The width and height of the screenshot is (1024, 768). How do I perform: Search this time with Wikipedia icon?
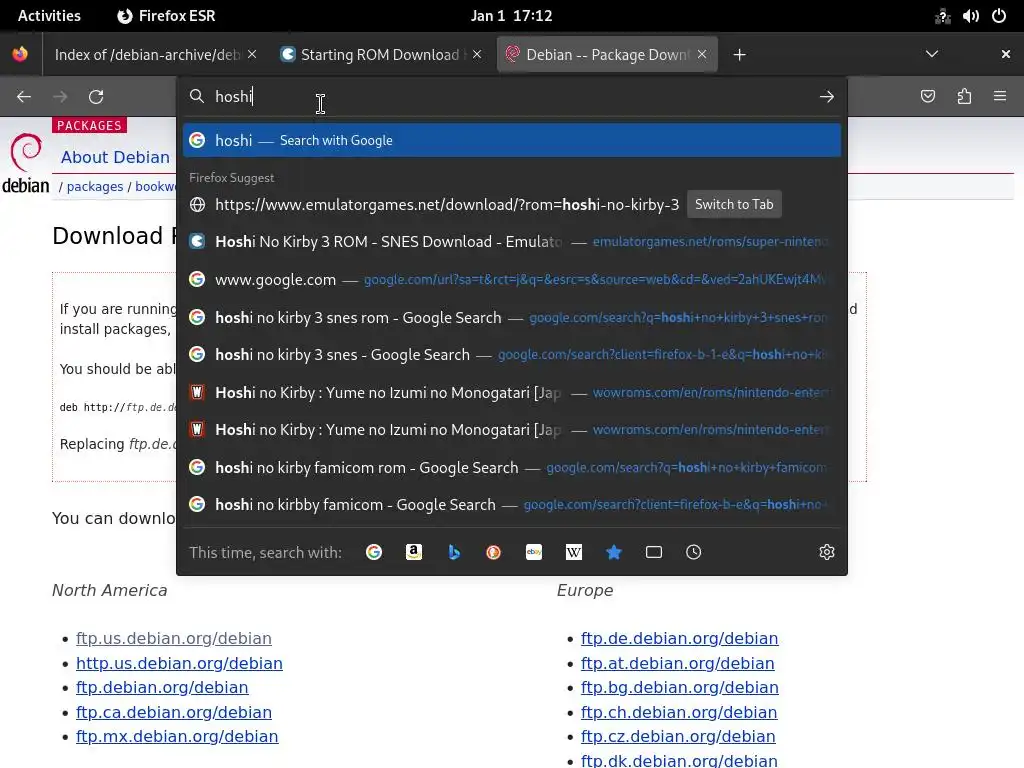pos(574,552)
